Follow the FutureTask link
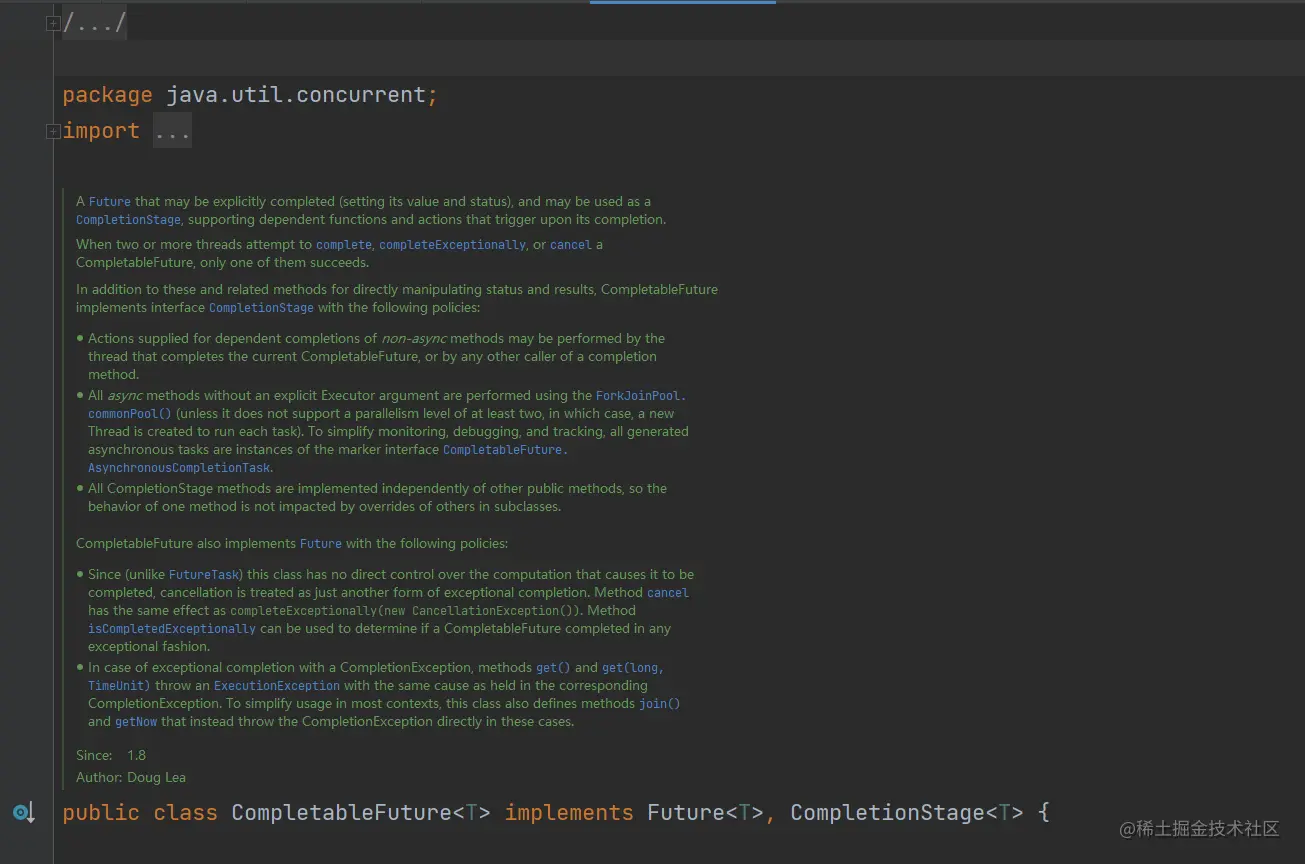The height and width of the screenshot is (864, 1305). coord(204,575)
